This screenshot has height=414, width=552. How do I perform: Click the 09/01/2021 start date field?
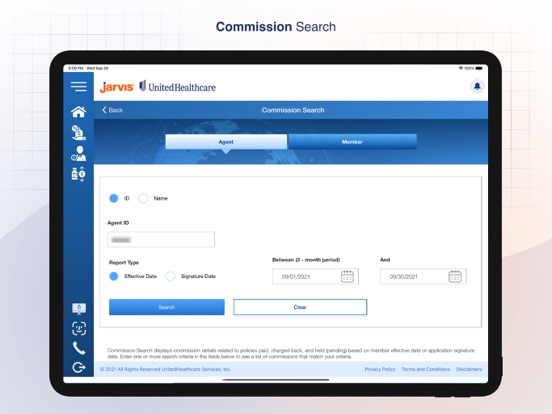coord(315,276)
